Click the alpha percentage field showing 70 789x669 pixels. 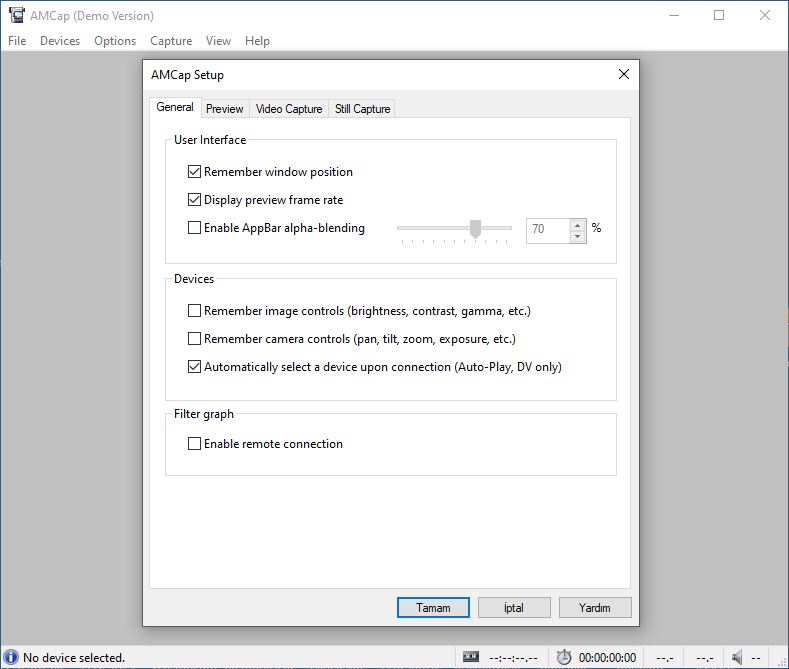pyautogui.click(x=548, y=230)
